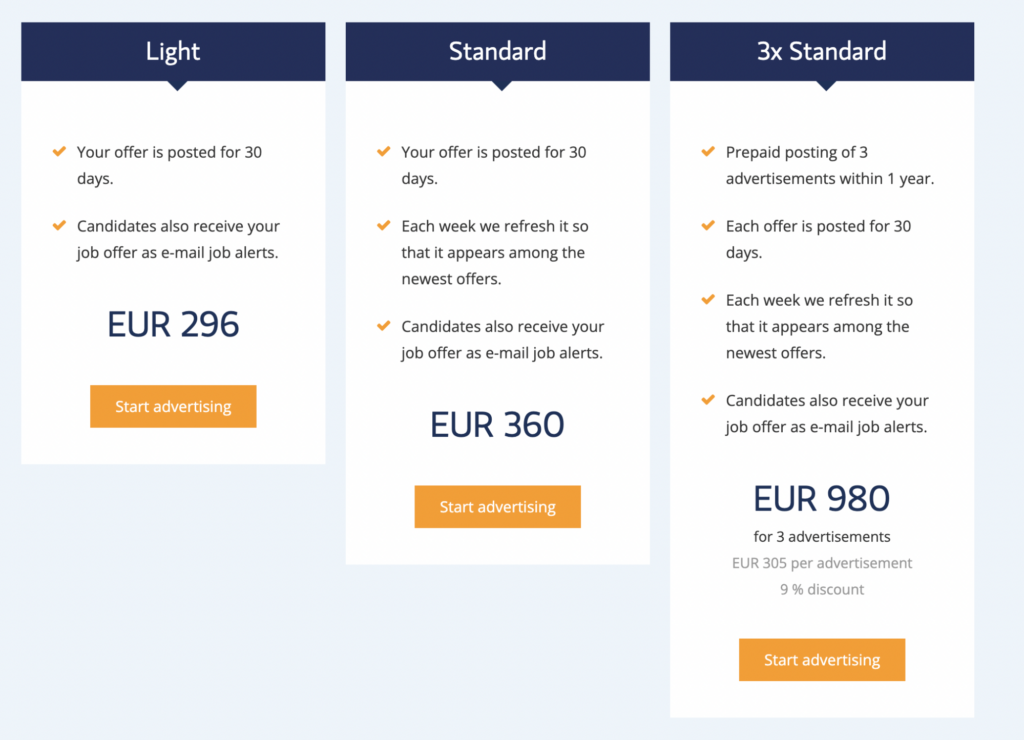This screenshot has height=740, width=1024.
Task: Click the checkmark next to Light's e-mail job alerts
Action: click(x=59, y=226)
